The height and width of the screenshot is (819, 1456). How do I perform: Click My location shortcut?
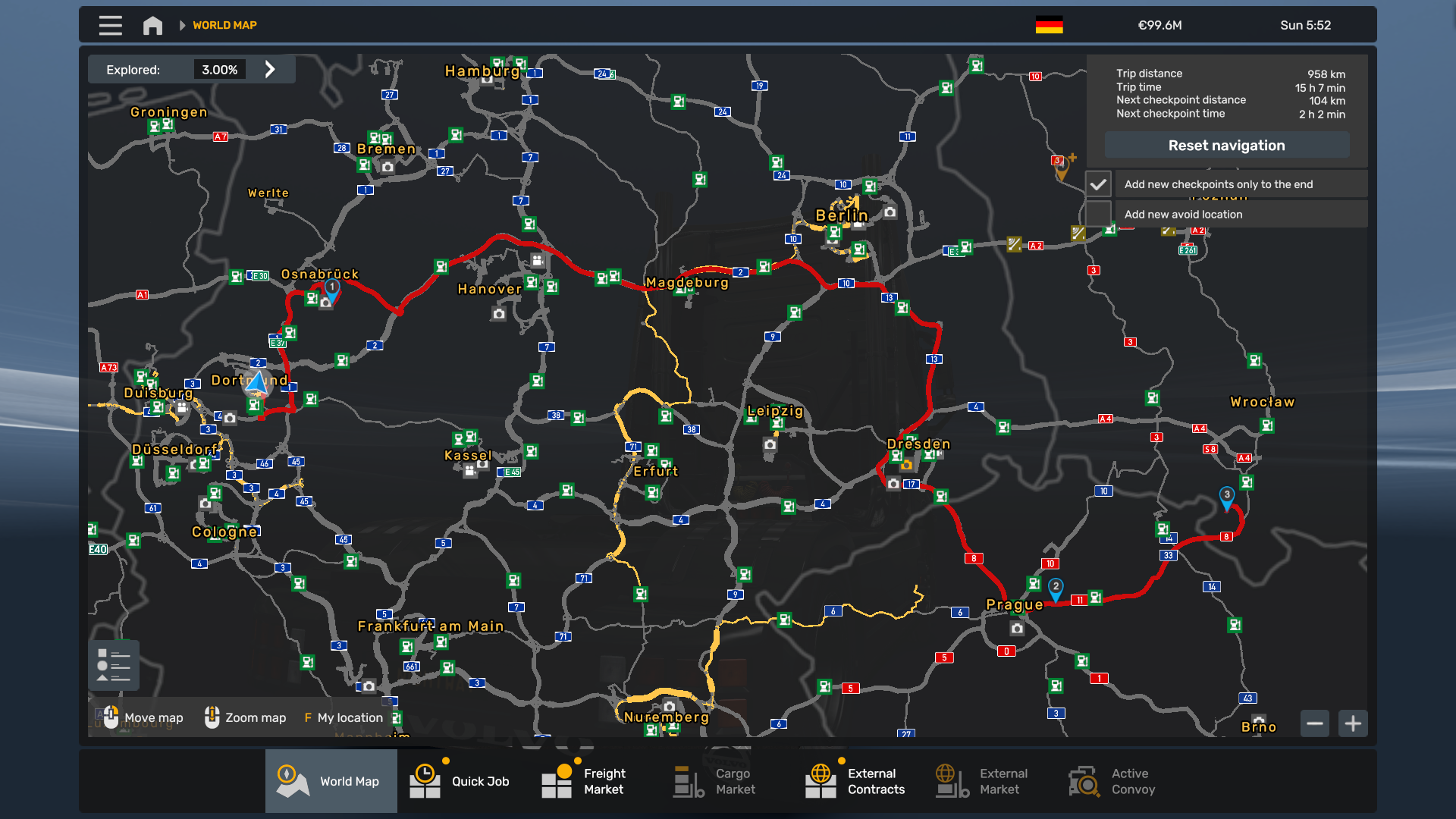point(344,717)
